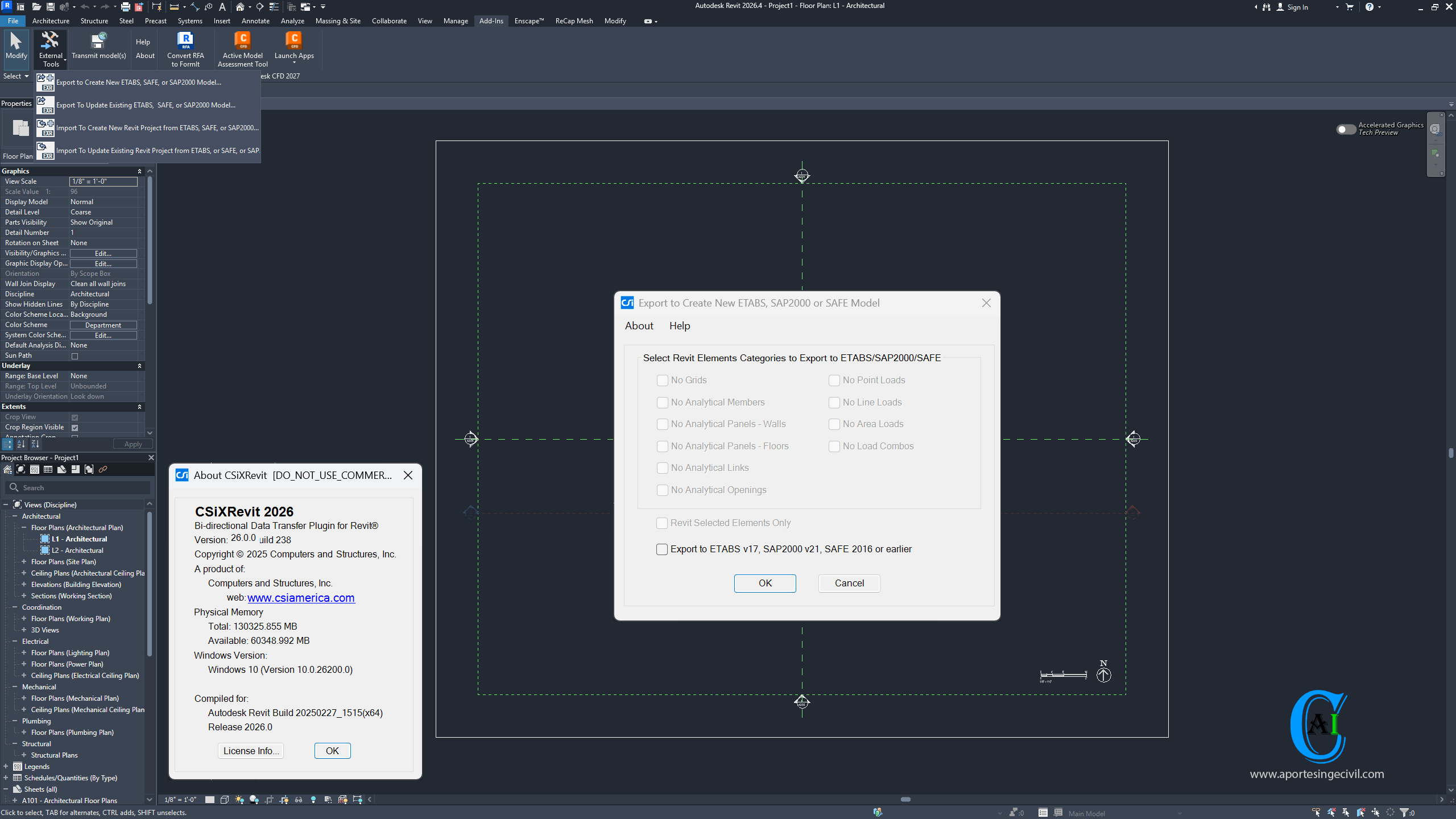
Task: Choose Export To Update Existing ETABS model
Action: tap(146, 105)
